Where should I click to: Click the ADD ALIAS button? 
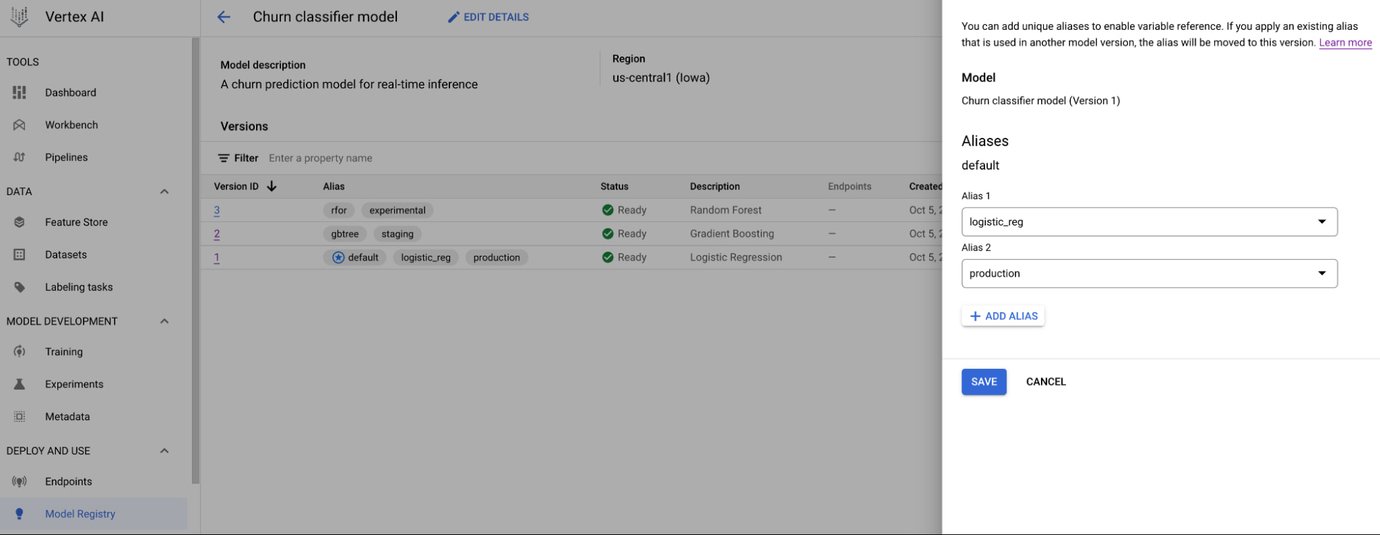tap(1003, 316)
